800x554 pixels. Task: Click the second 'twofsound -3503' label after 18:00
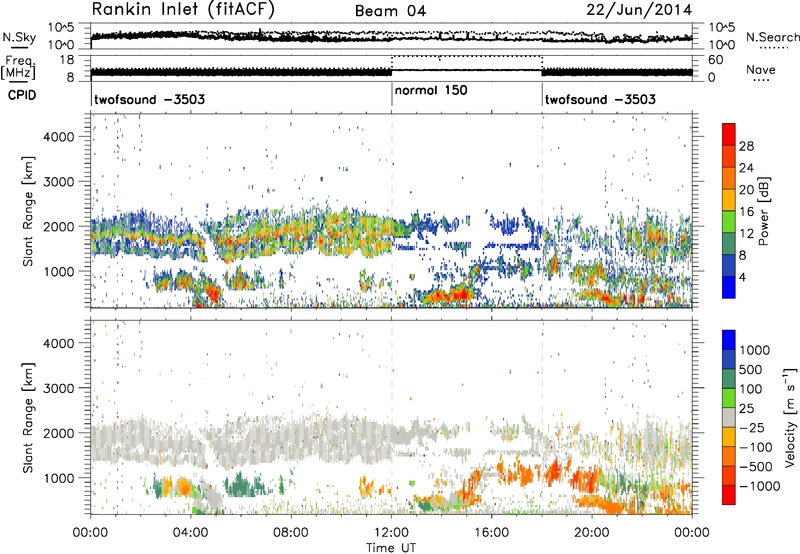(601, 99)
